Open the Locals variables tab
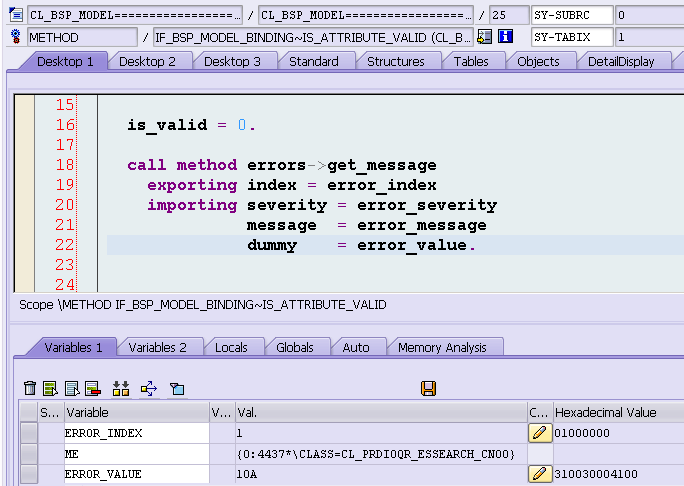 point(231,347)
